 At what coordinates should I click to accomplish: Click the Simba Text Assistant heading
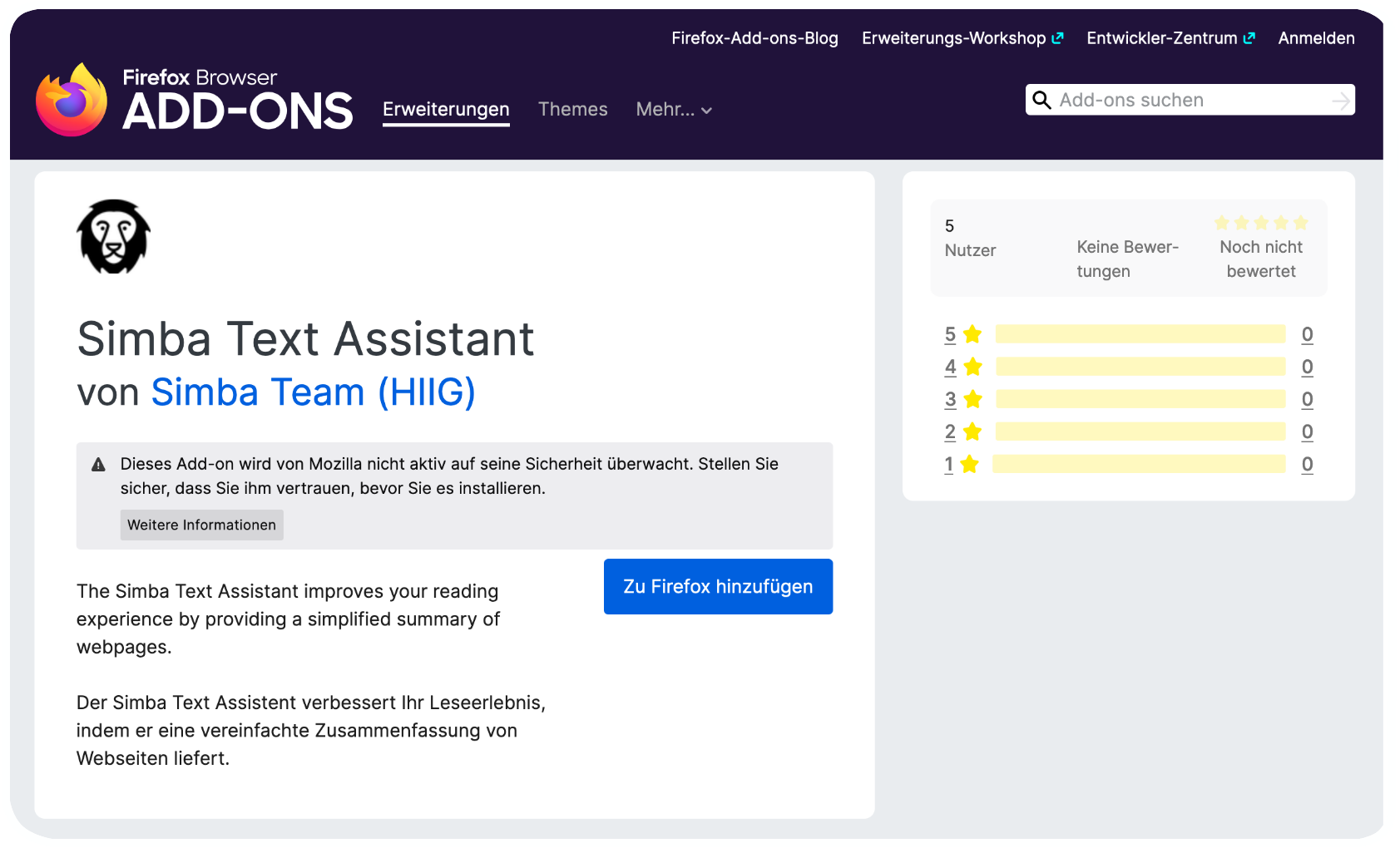point(305,339)
